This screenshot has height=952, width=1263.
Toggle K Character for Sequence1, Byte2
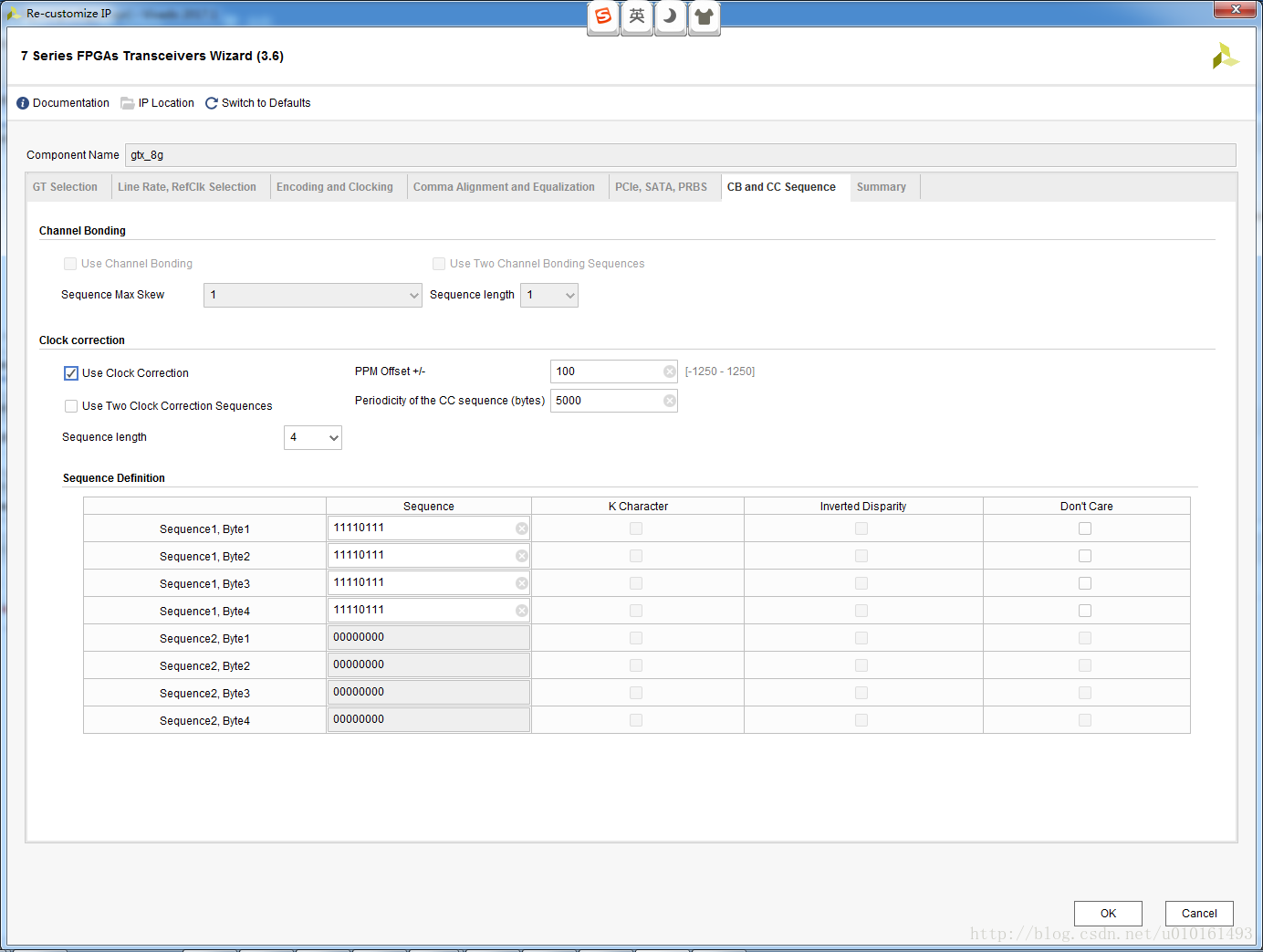tap(636, 556)
